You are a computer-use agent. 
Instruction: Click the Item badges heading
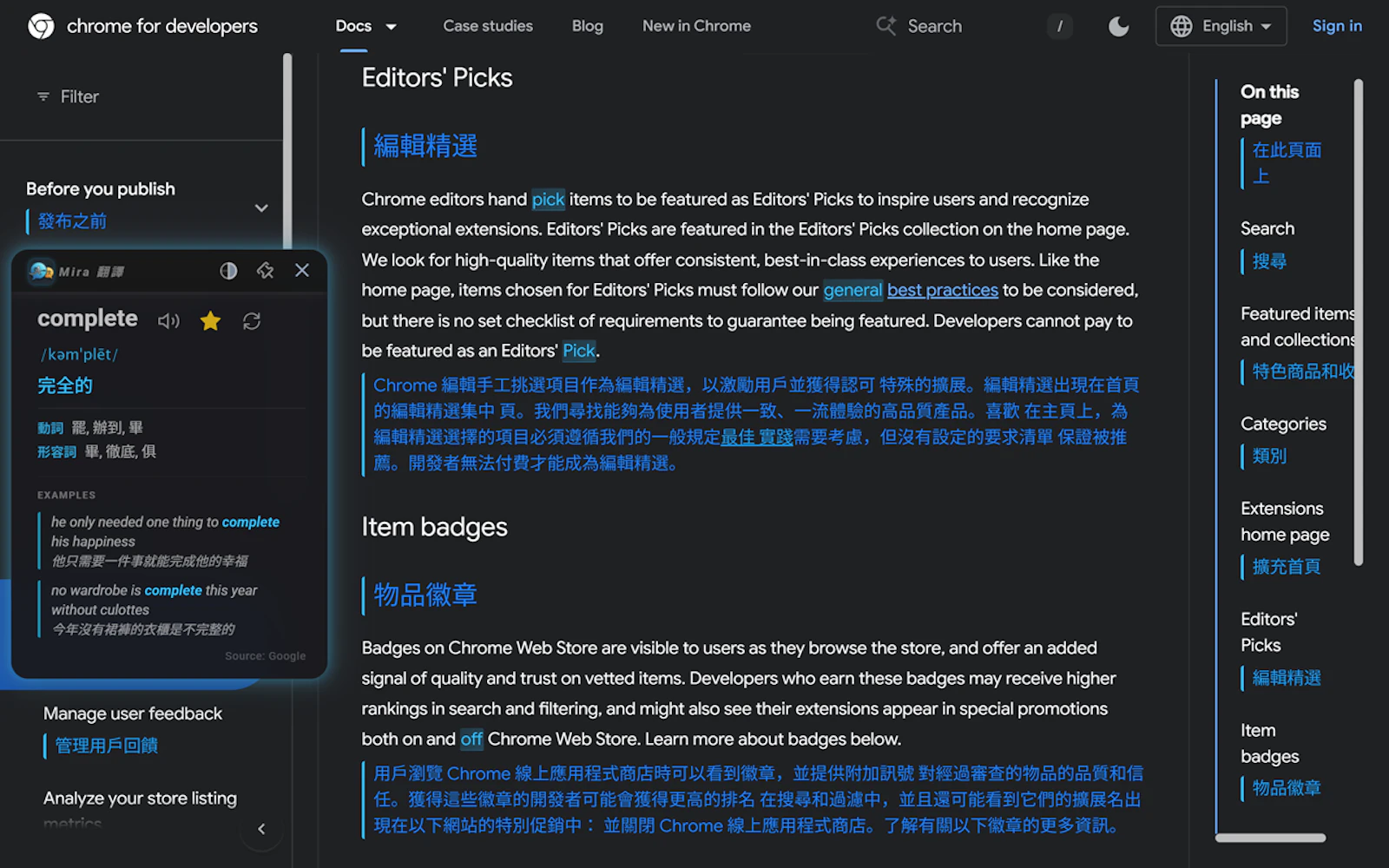tap(434, 527)
